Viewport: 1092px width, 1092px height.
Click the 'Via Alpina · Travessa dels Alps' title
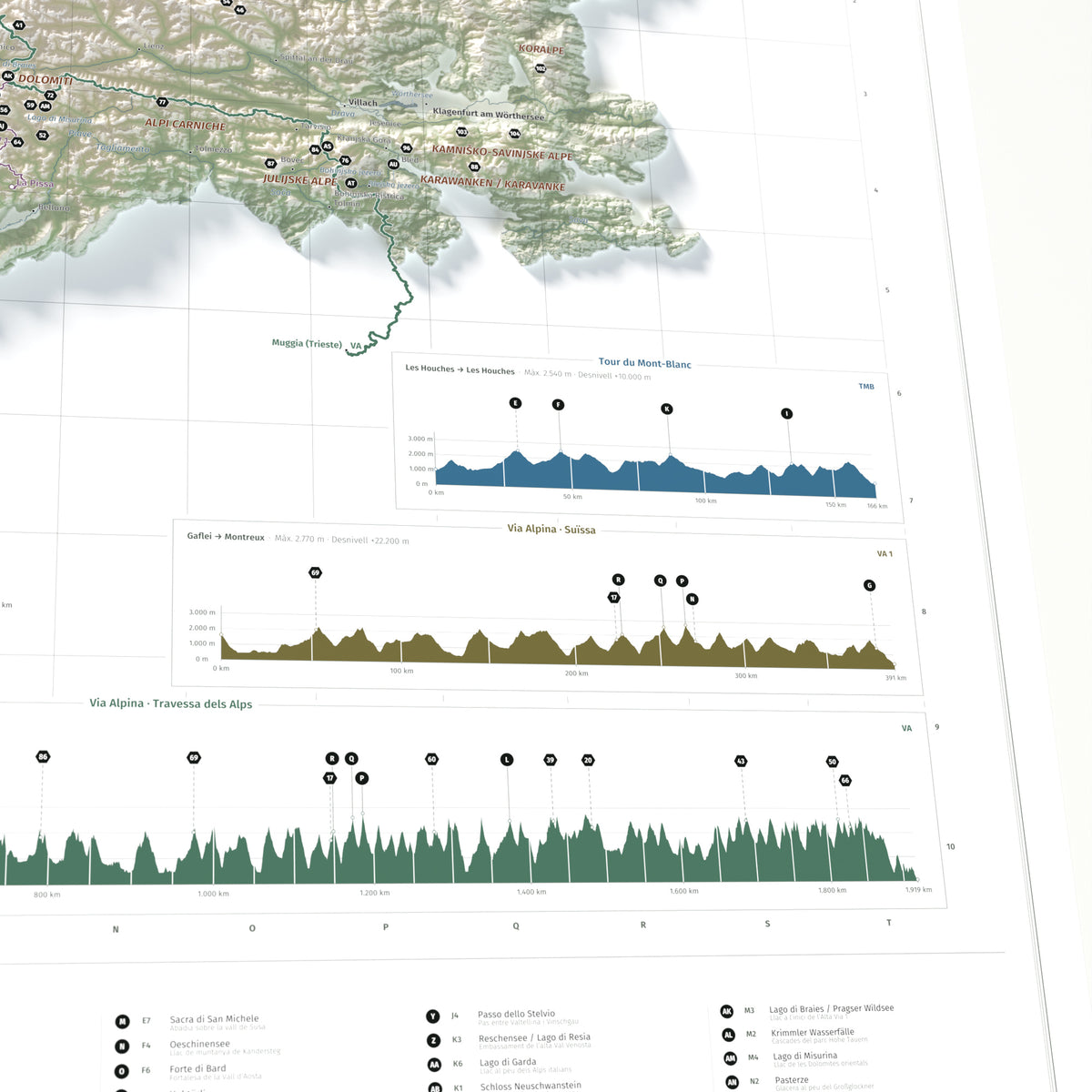click(171, 703)
